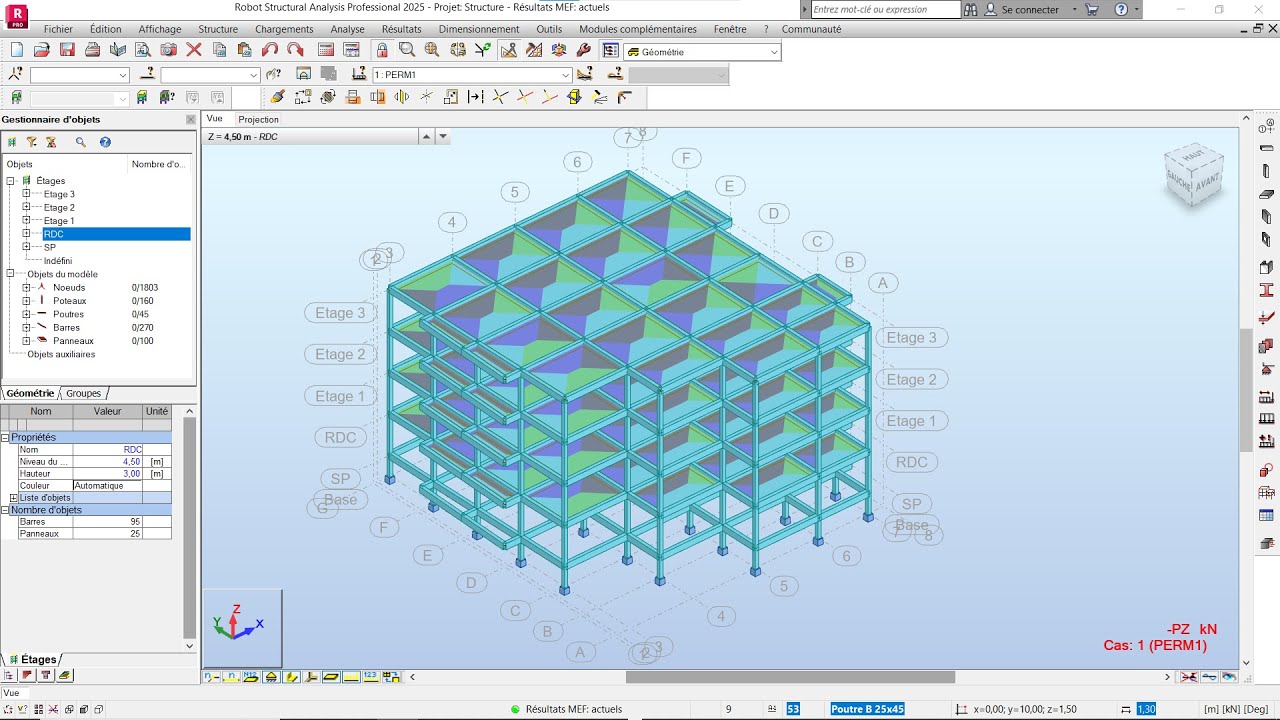Click the I-beam section icon in right toolbar
This screenshot has width=1280, height=720.
point(1267,291)
